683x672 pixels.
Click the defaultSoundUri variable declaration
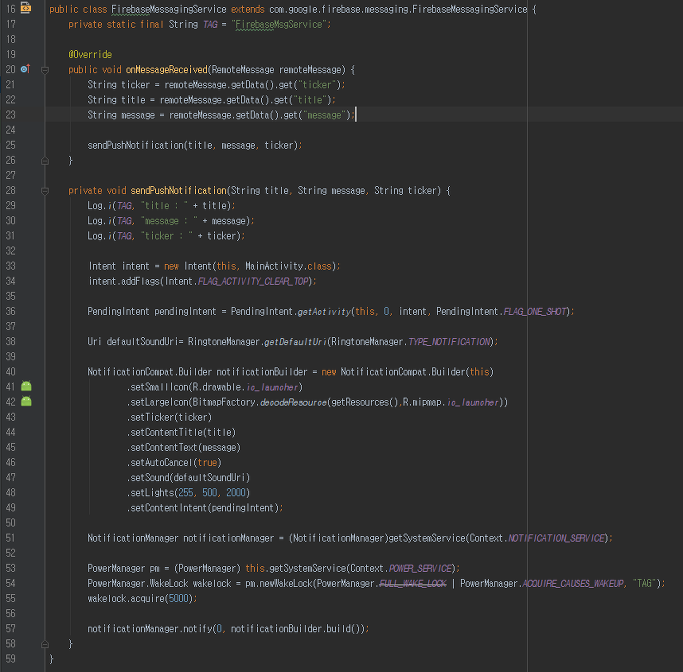(141, 342)
